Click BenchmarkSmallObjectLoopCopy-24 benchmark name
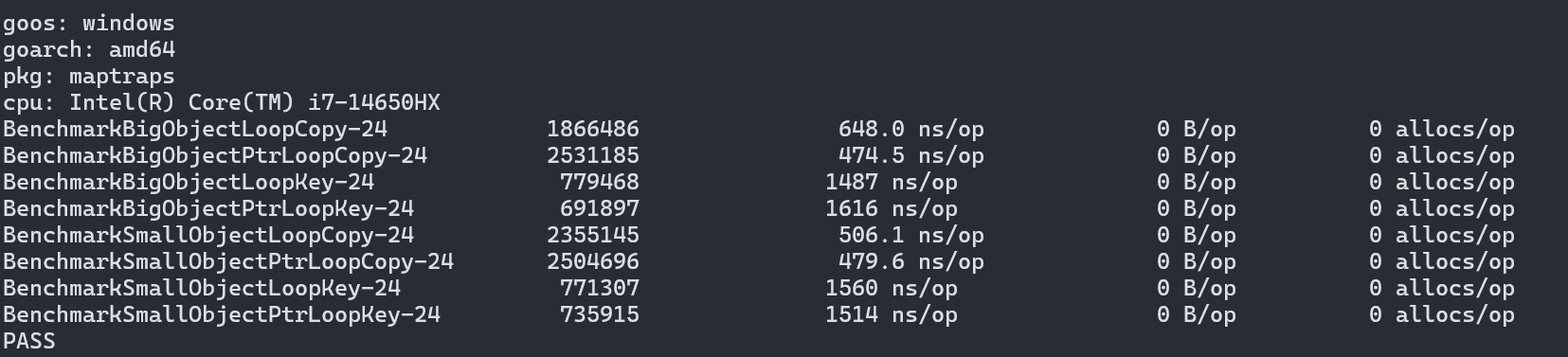The height and width of the screenshot is (357, 1568). [x=207, y=235]
